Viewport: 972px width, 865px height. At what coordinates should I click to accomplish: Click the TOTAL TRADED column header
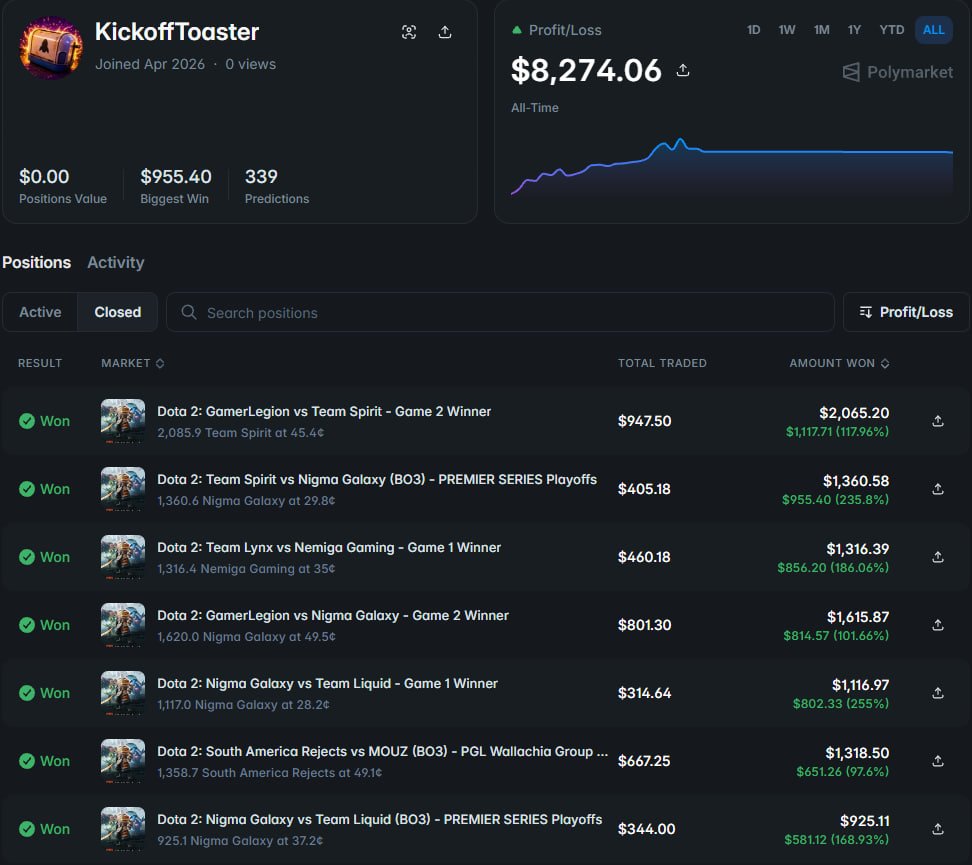[x=662, y=363]
